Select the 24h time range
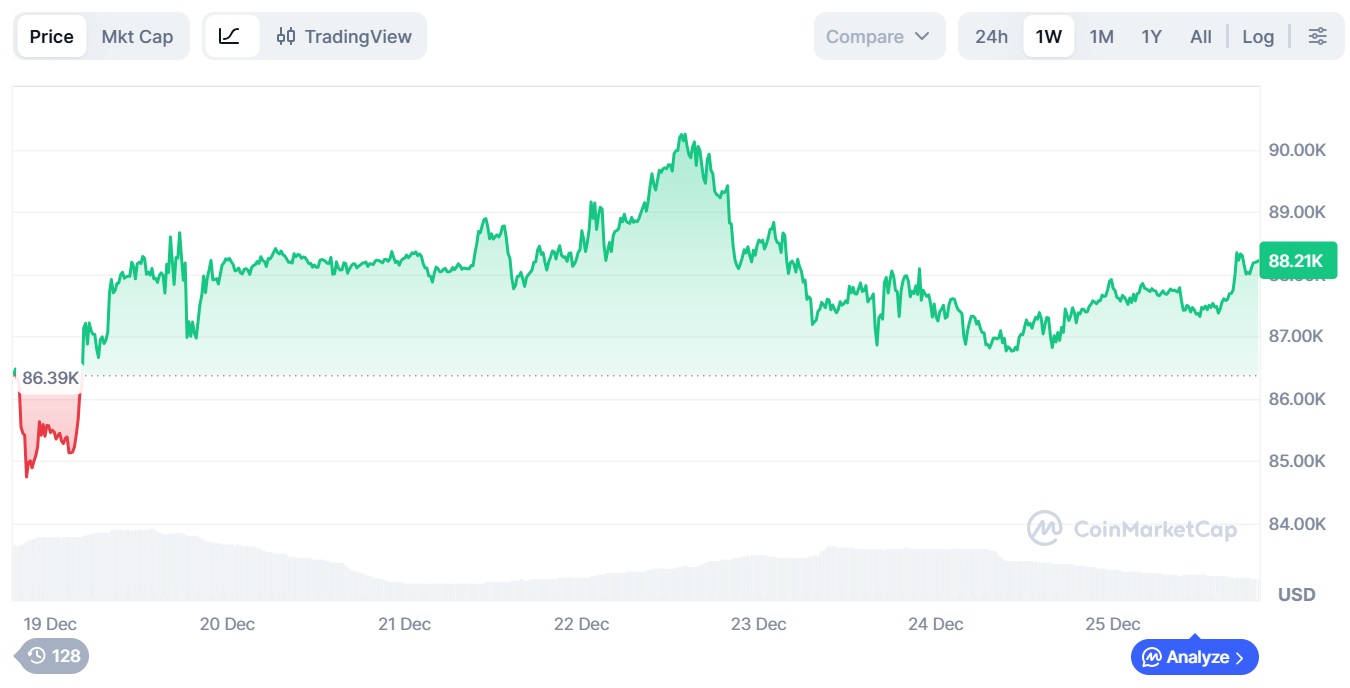Viewport: 1350px width, 688px height. pos(991,37)
